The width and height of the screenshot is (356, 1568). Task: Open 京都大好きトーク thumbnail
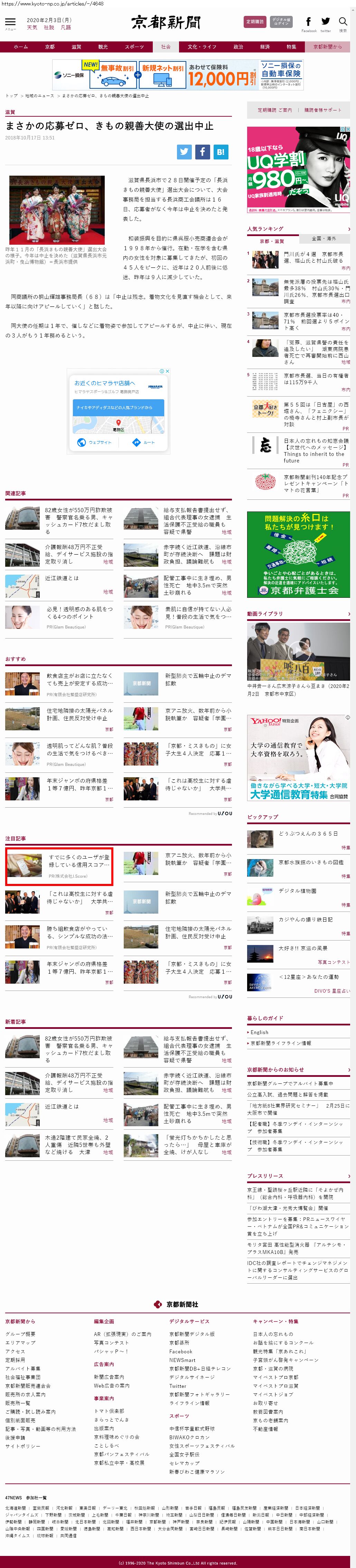click(x=265, y=408)
